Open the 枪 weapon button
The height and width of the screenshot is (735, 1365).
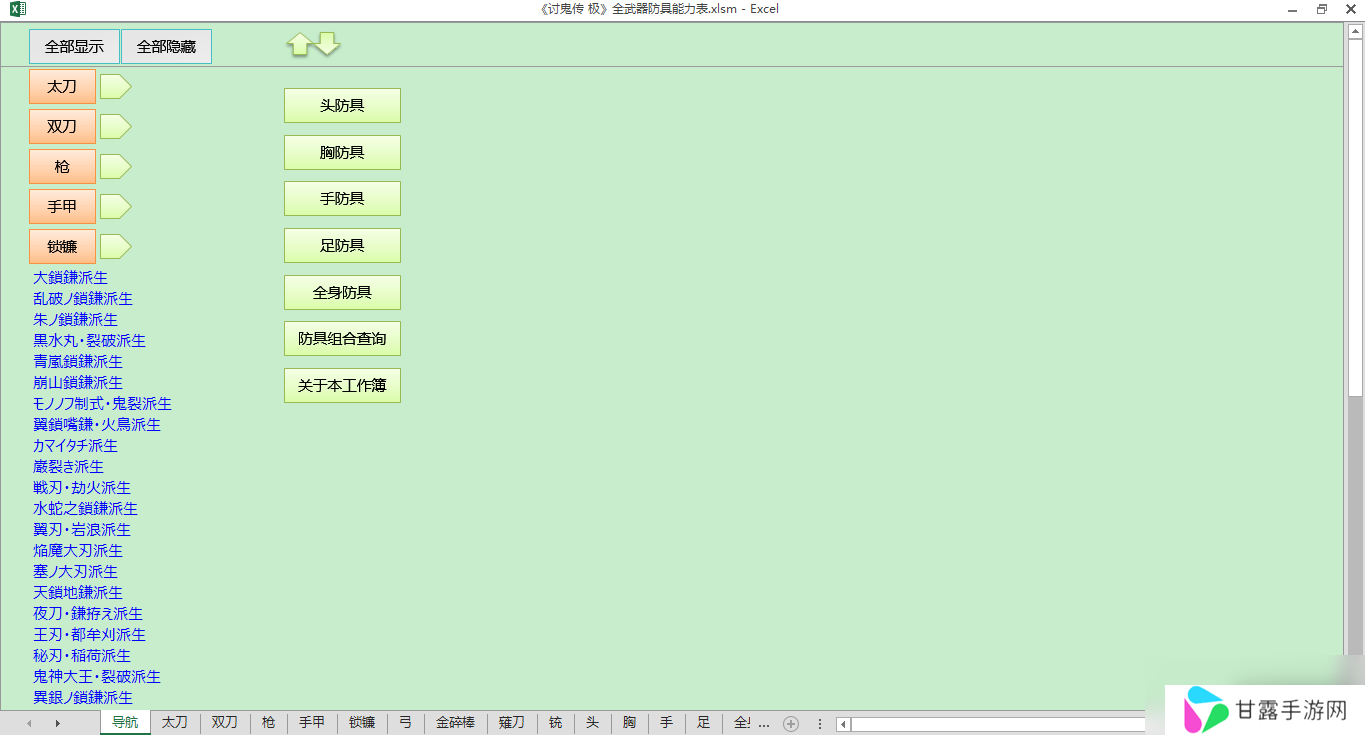click(62, 167)
